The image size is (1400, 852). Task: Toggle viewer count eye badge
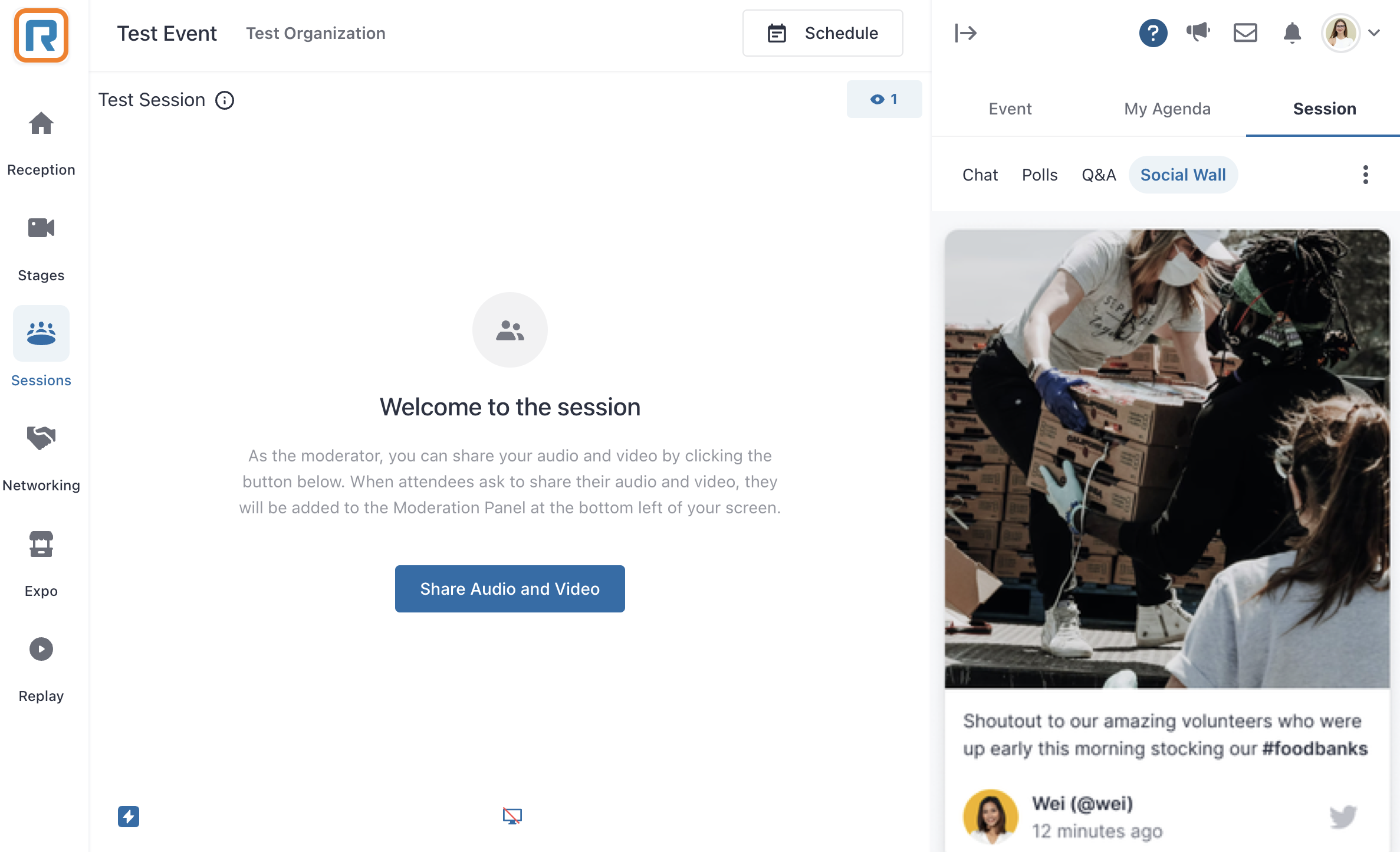[884, 99]
